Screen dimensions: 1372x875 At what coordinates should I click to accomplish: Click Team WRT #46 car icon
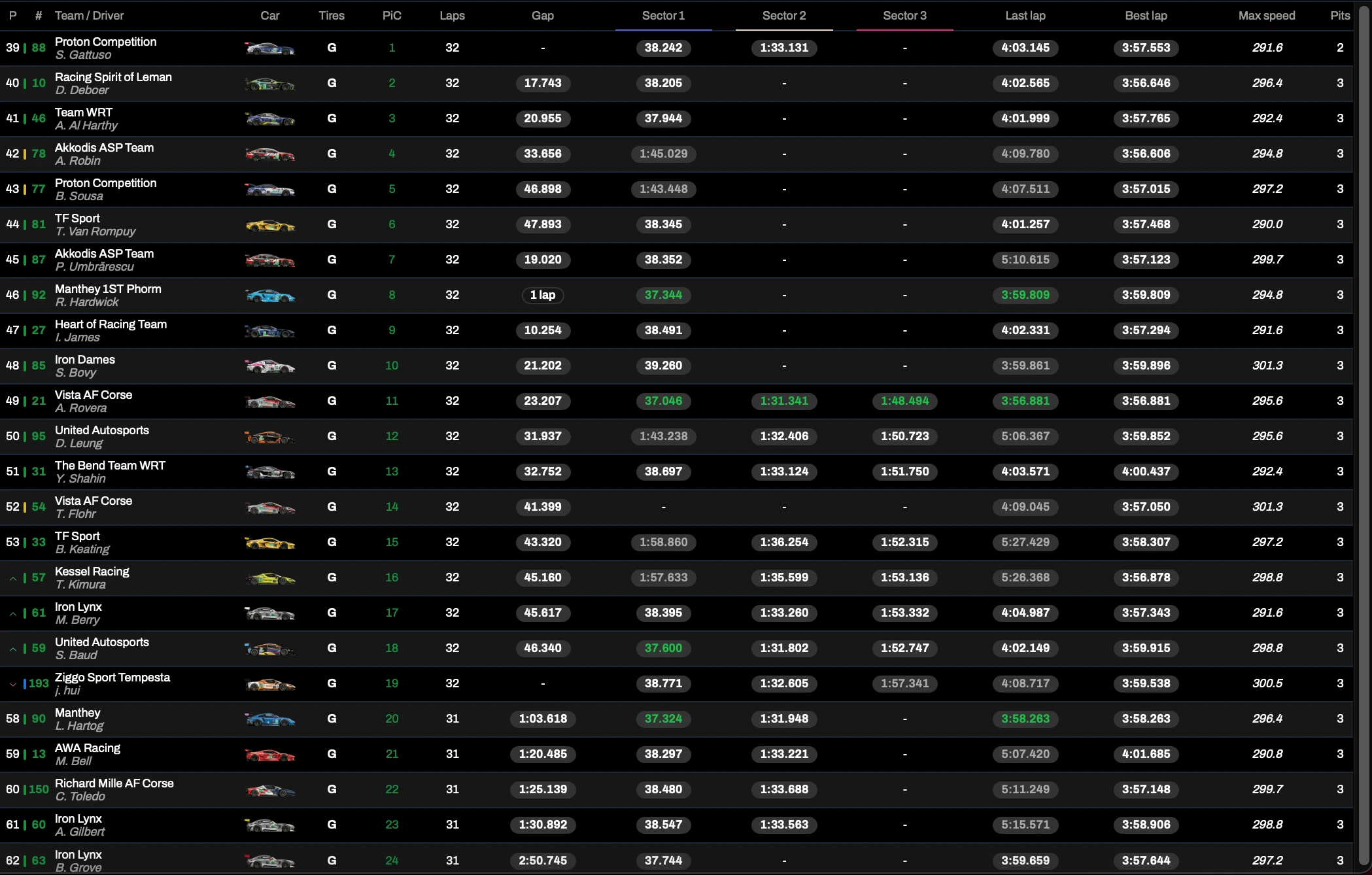(x=269, y=118)
